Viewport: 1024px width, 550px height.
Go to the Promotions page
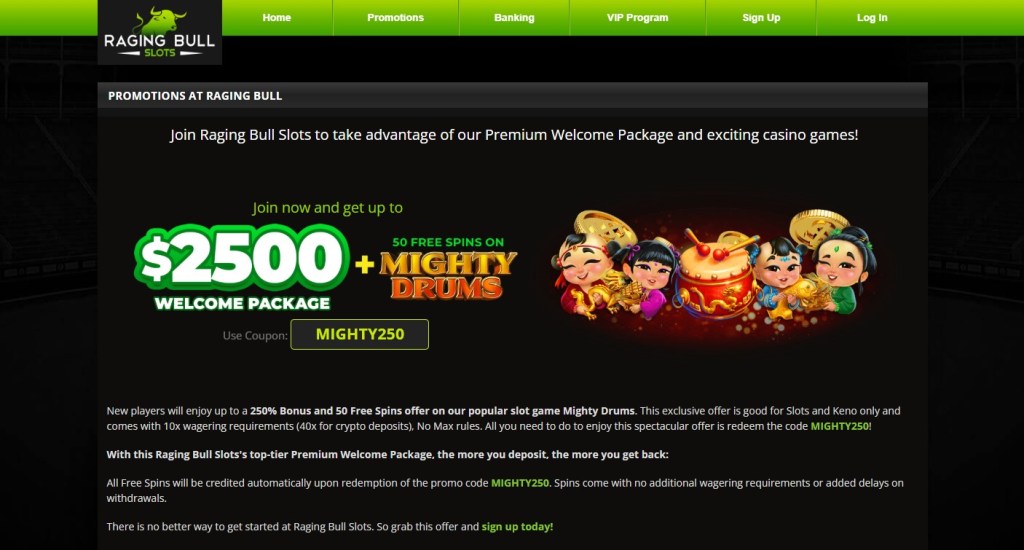click(396, 18)
